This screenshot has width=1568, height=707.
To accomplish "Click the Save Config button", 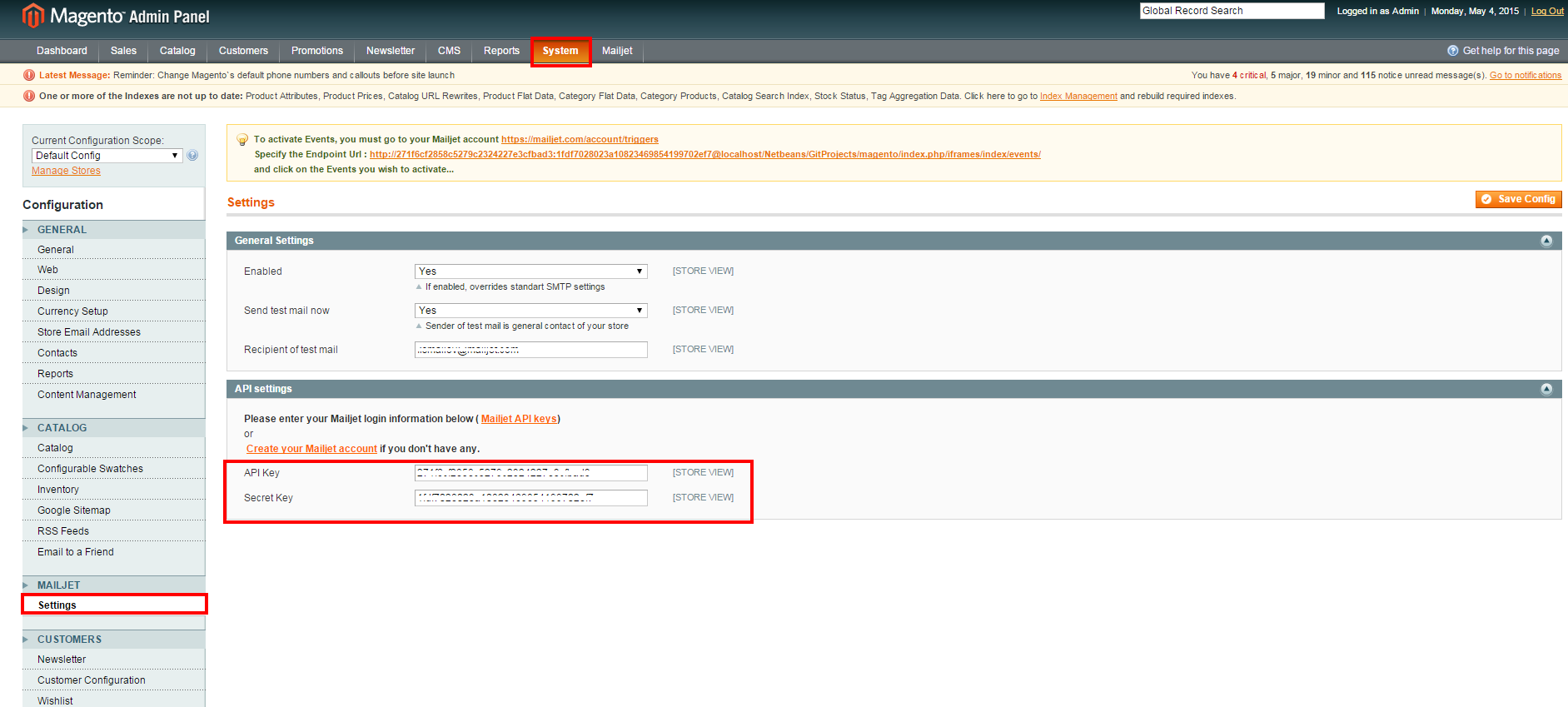I will click(x=1518, y=199).
